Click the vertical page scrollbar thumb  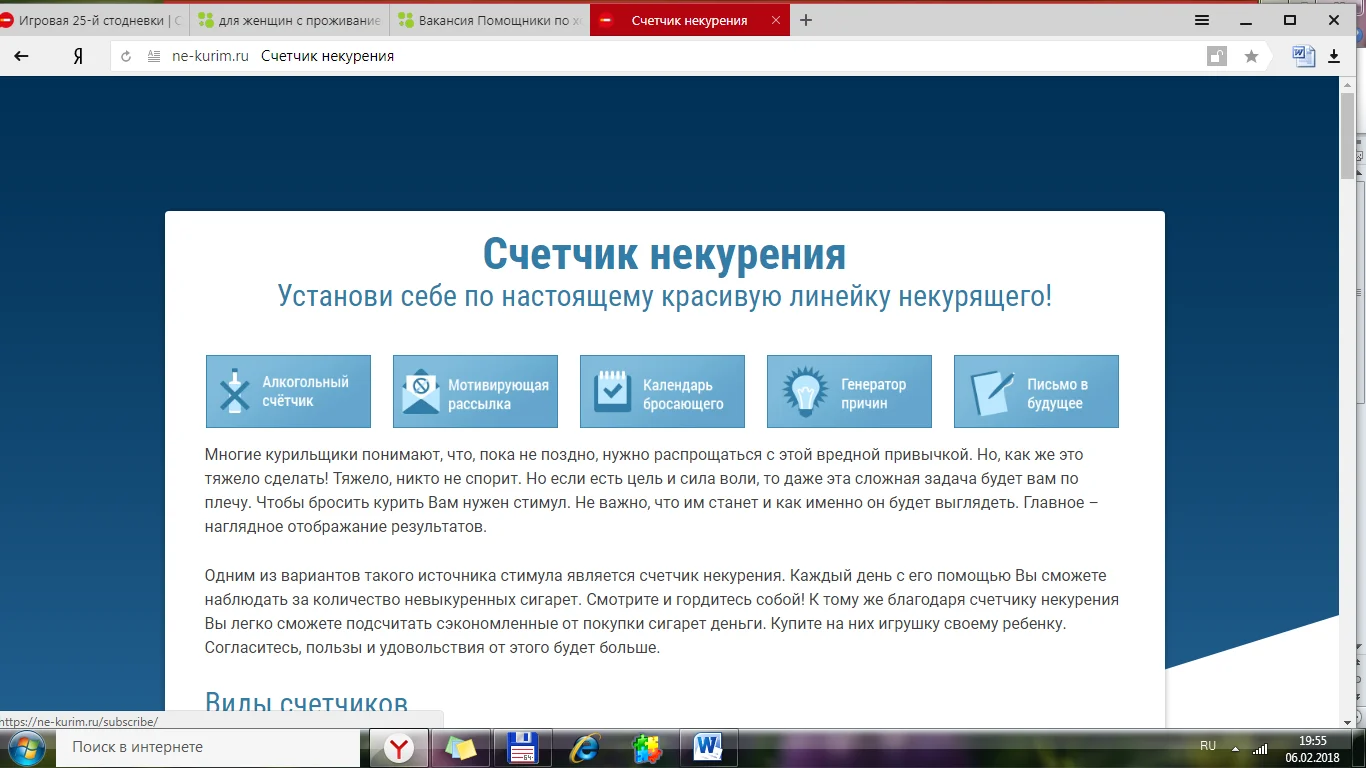[1347, 135]
